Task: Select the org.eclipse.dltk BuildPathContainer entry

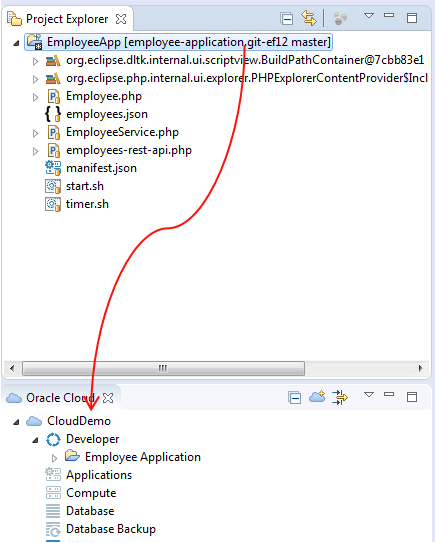Action: (x=245, y=60)
